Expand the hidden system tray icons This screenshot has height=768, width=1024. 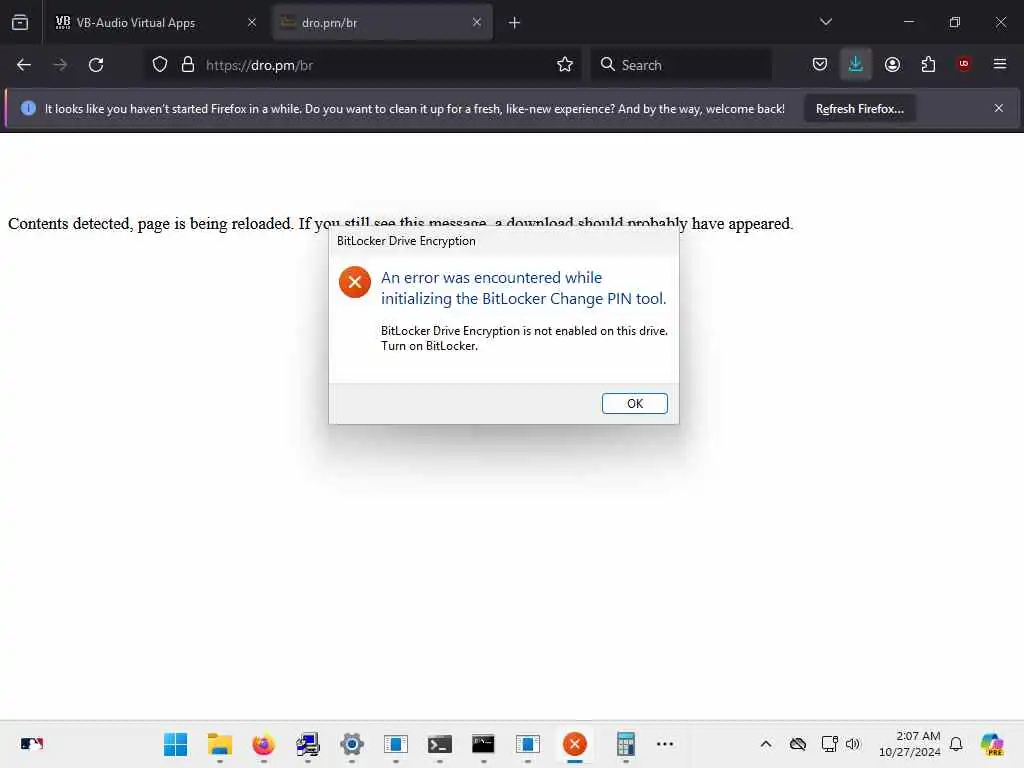pyautogui.click(x=766, y=744)
